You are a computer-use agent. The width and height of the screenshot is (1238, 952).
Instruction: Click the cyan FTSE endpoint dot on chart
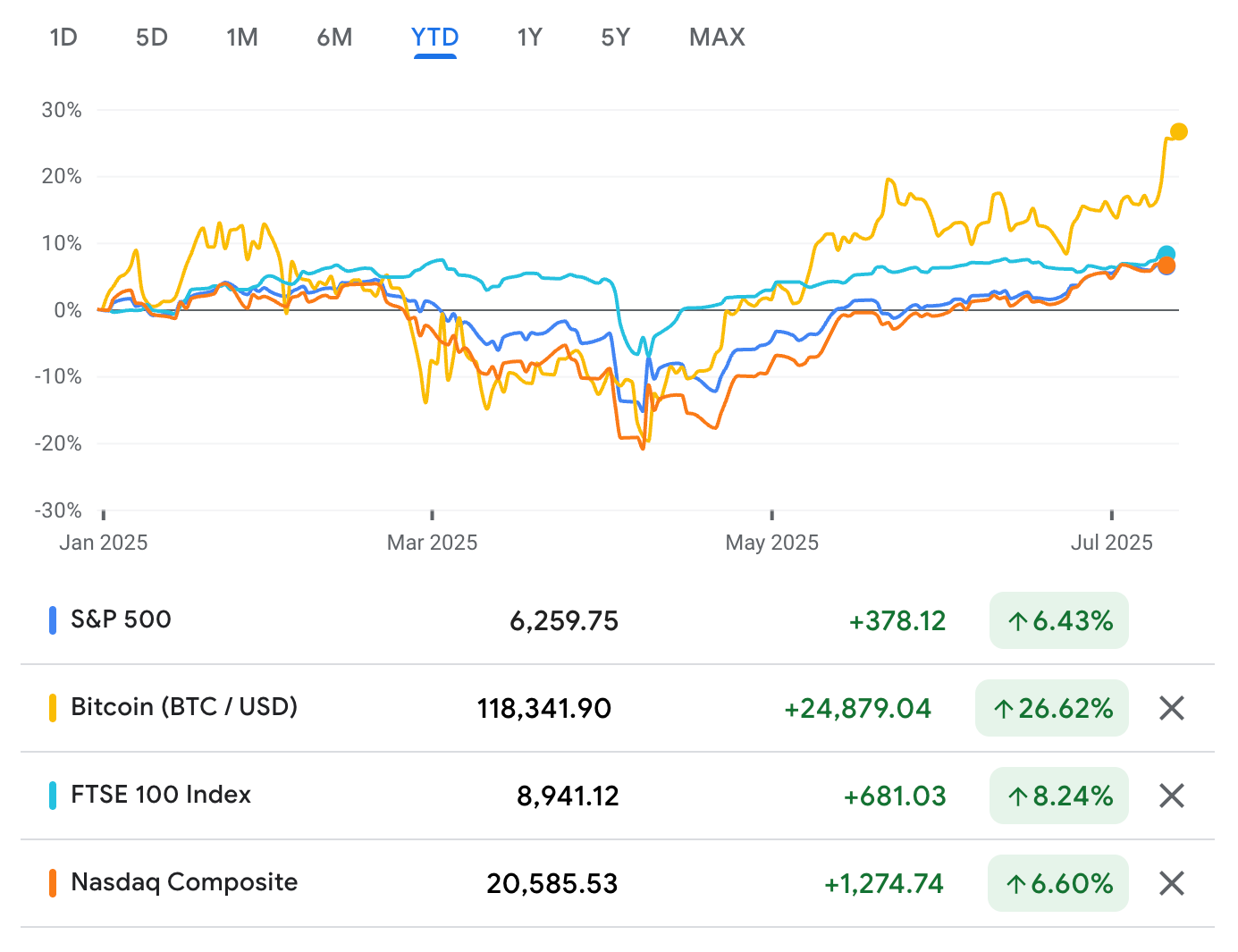pyautogui.click(x=1166, y=254)
